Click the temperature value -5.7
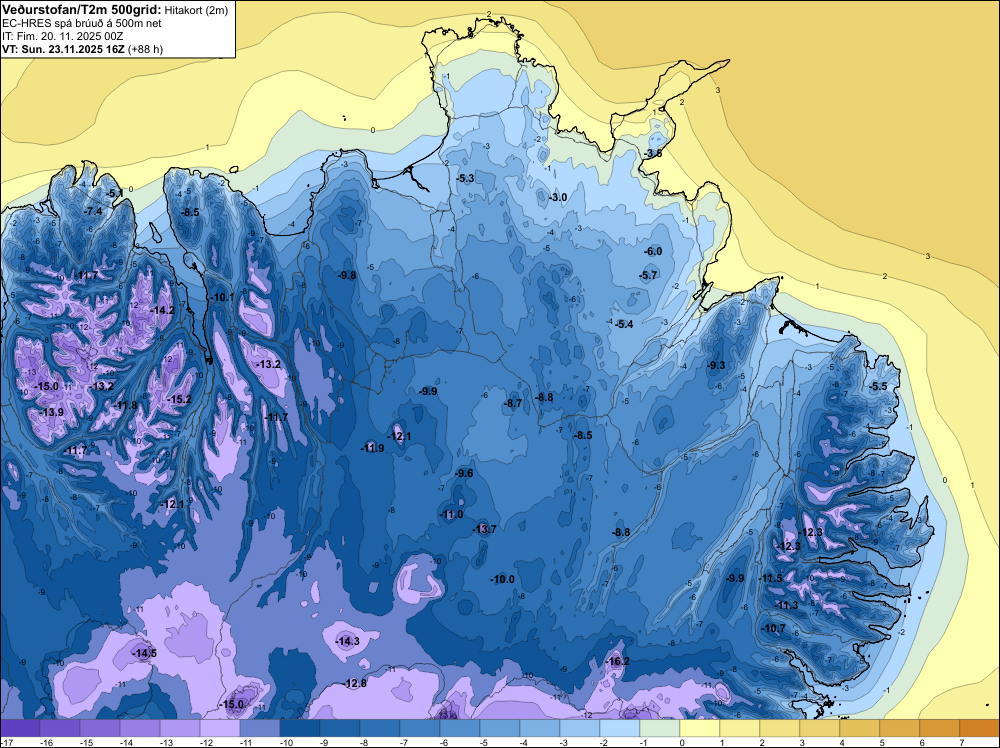Screen dimensions: 1000x748 [x=648, y=275]
